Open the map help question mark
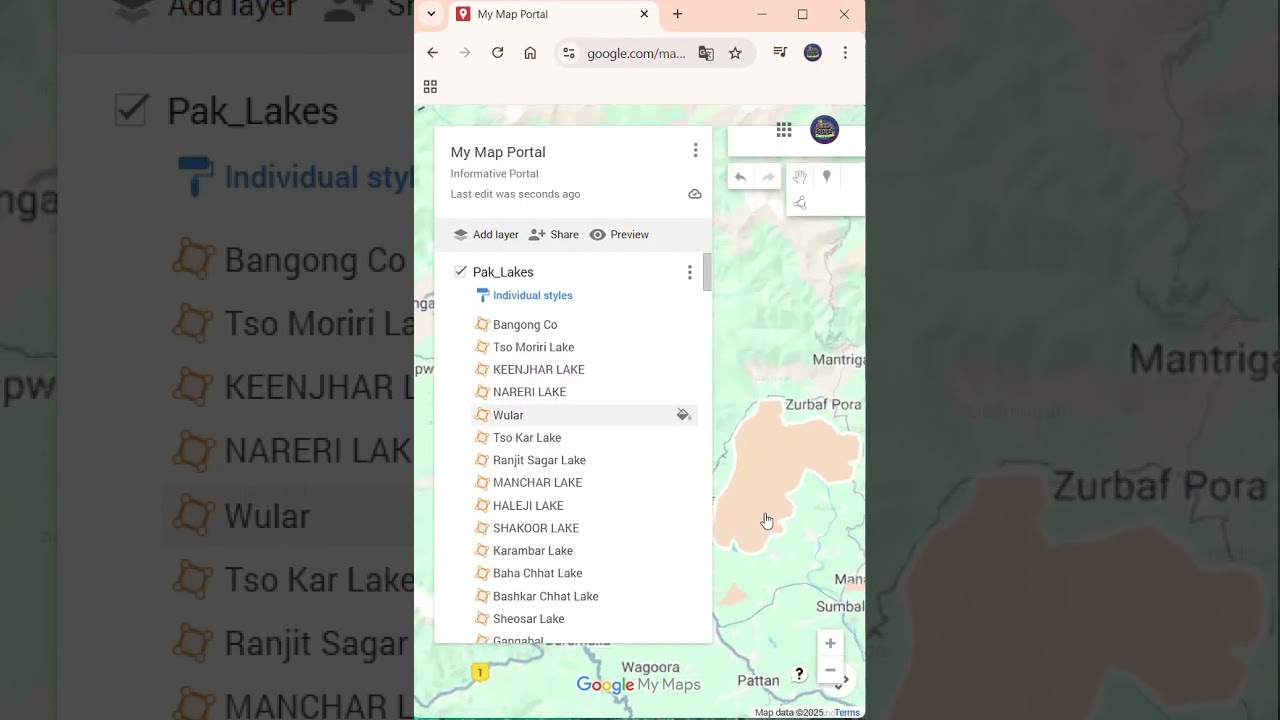Image resolution: width=1280 pixels, height=720 pixels. click(x=799, y=675)
